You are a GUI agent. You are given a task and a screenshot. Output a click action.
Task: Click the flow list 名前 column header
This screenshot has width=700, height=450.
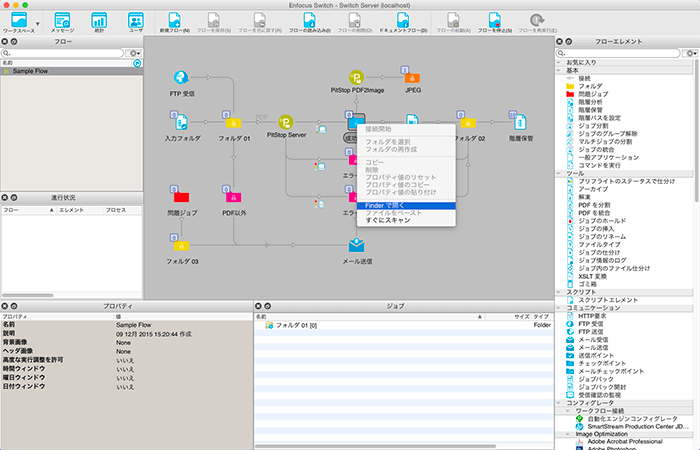67,63
